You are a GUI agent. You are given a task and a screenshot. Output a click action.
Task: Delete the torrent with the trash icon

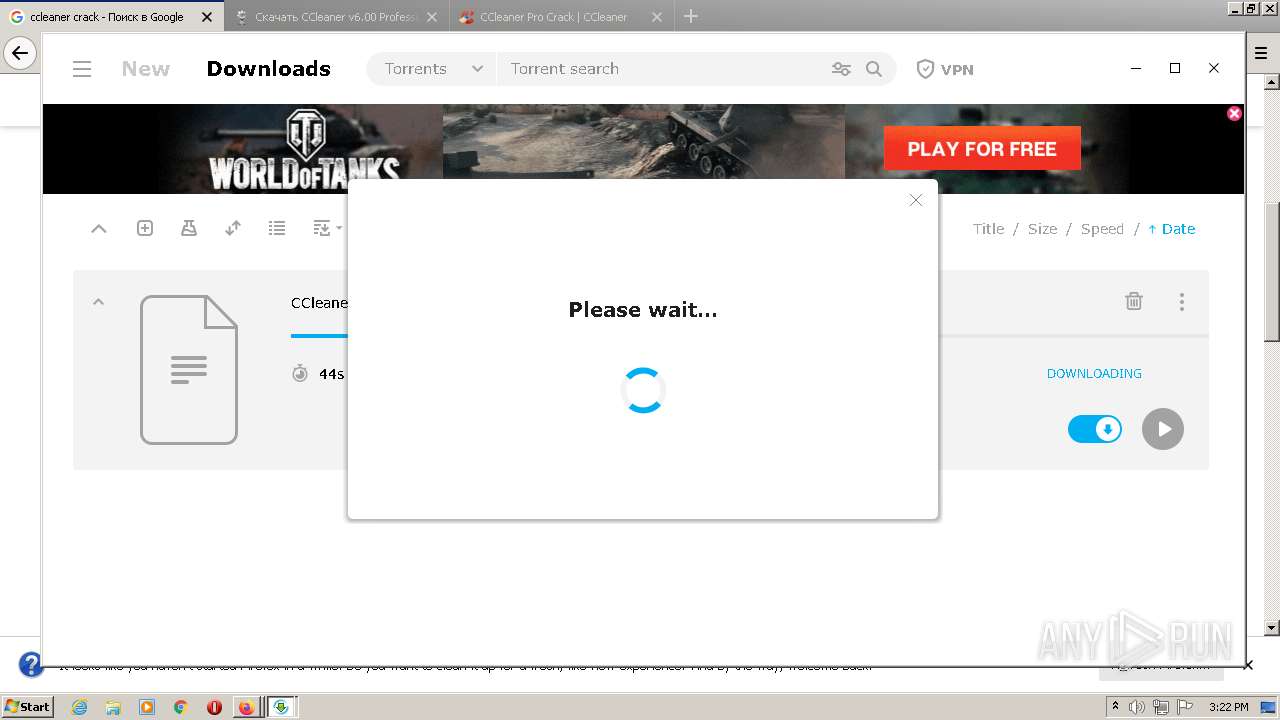1134,301
